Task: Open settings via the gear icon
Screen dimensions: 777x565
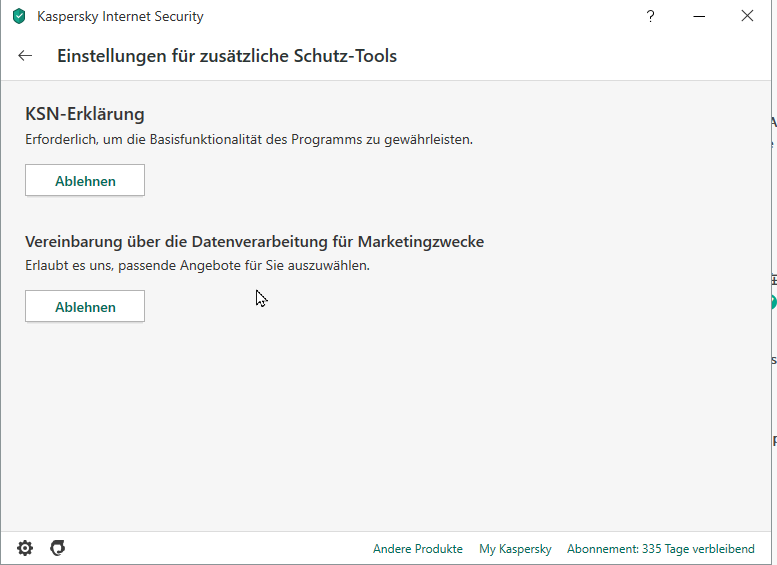Action: coord(25,548)
